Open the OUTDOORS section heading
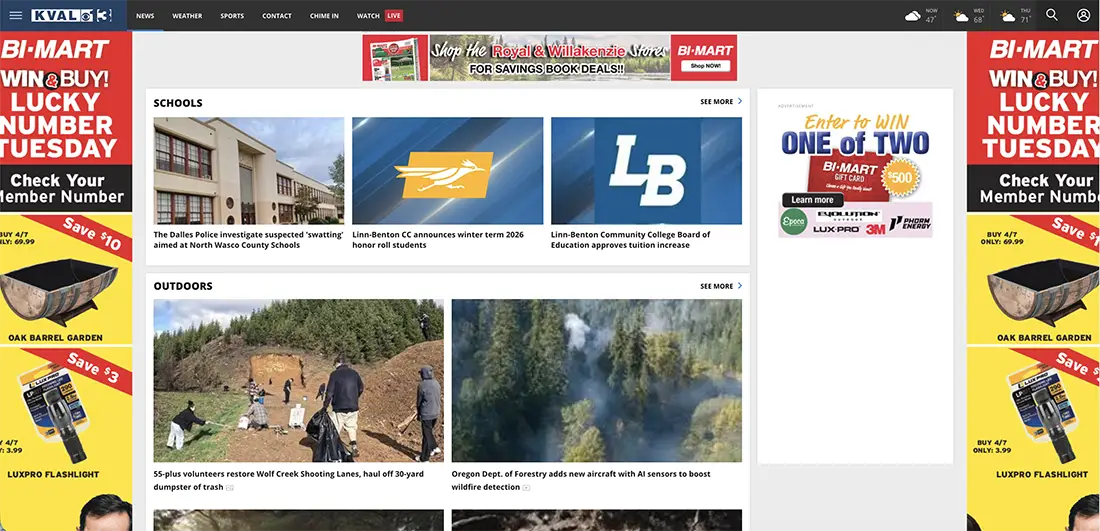The image size is (1100, 531). click(x=183, y=286)
